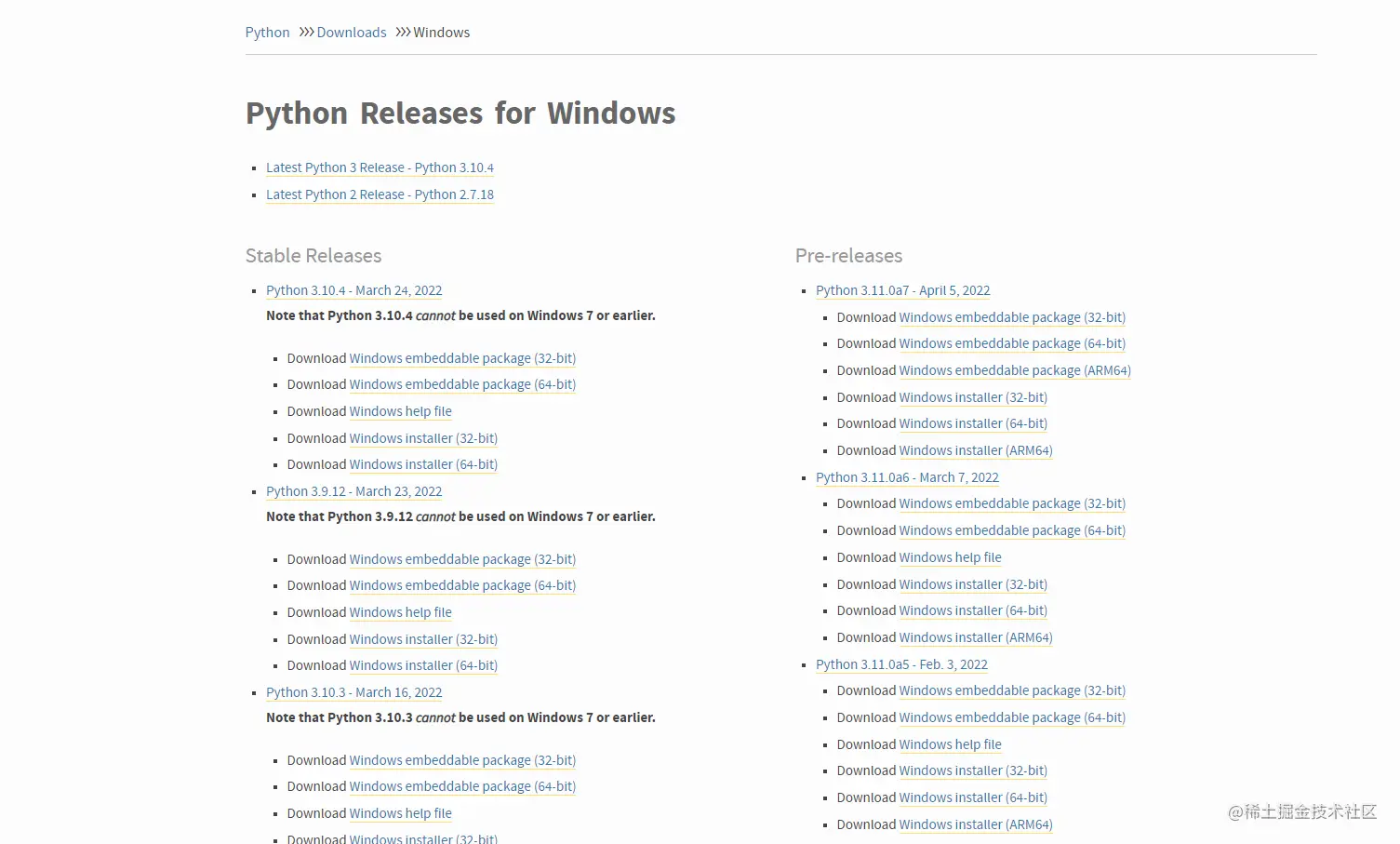Screen dimensions: 1400x844
Task: Open the Downloads breadcrumb link
Action: coord(352,32)
